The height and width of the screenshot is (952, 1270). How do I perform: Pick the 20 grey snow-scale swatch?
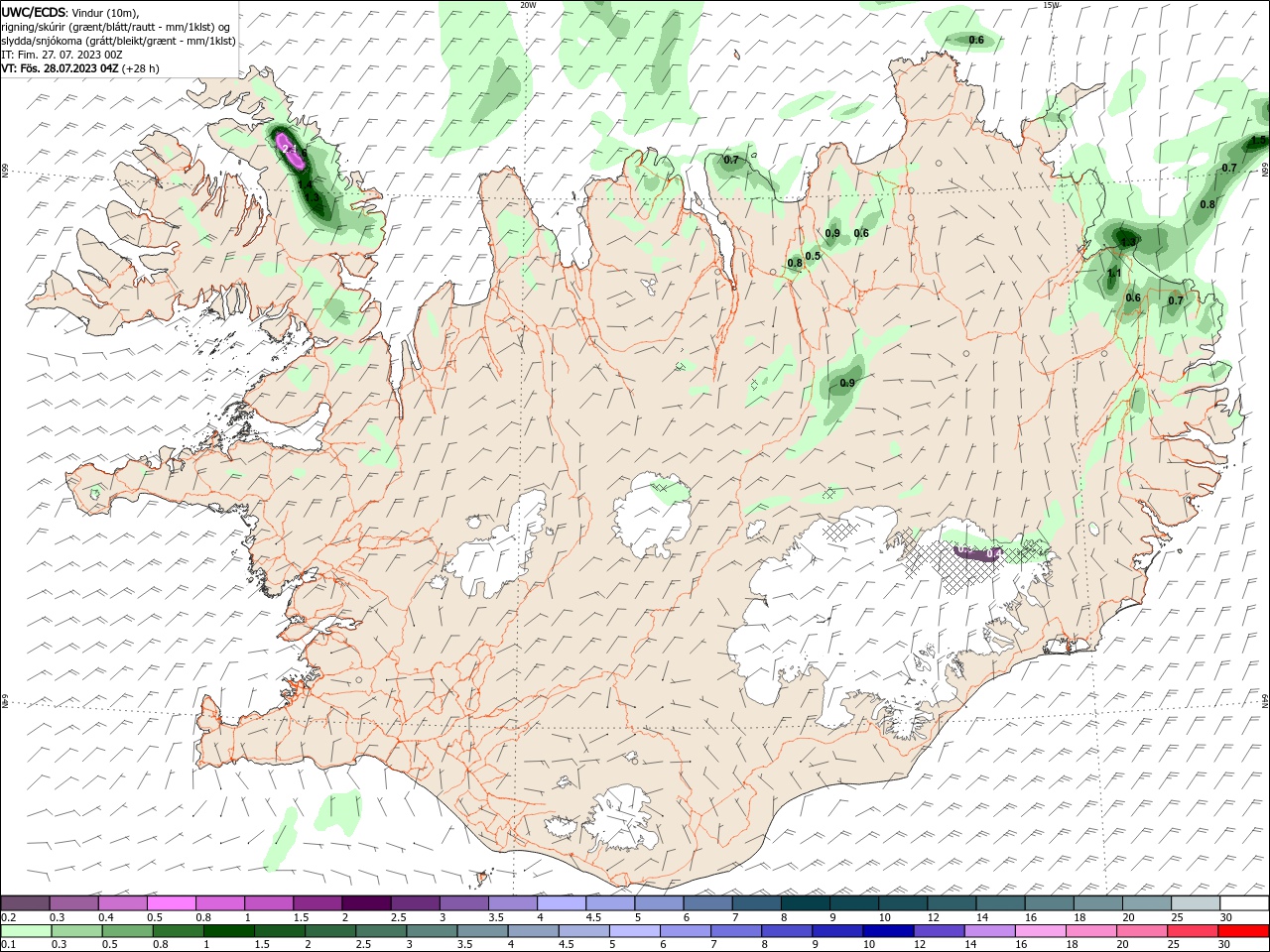tap(1147, 903)
